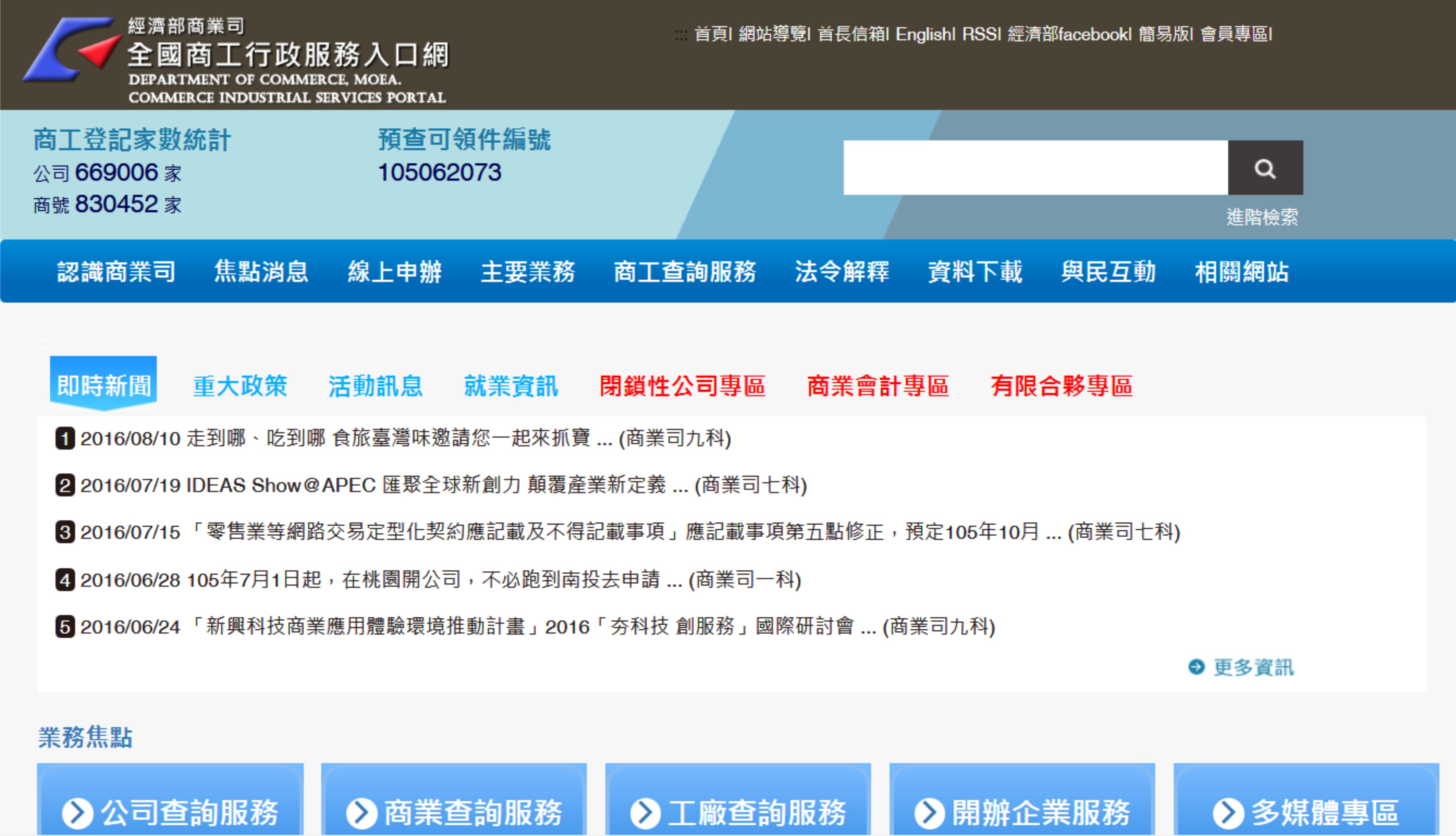Open the 相關網站 menu
The image size is (1456, 836).
tap(1242, 272)
